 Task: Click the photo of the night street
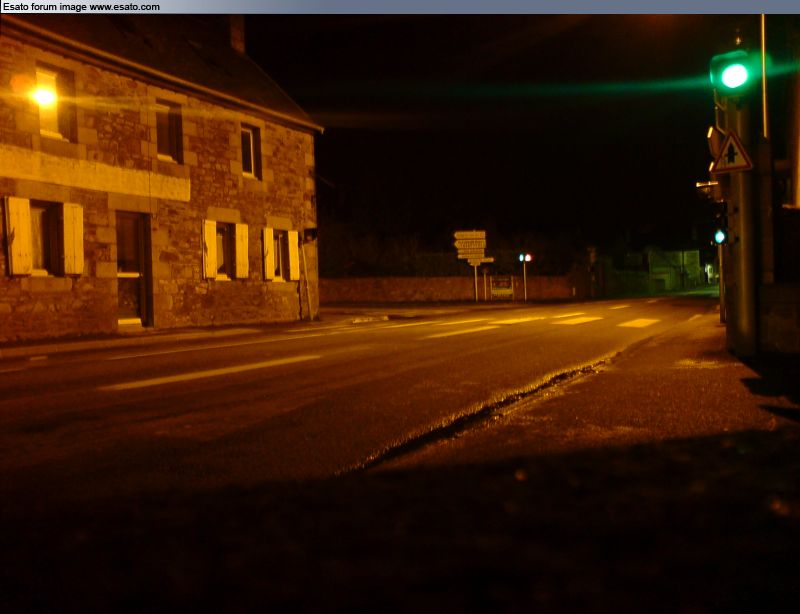(400, 314)
